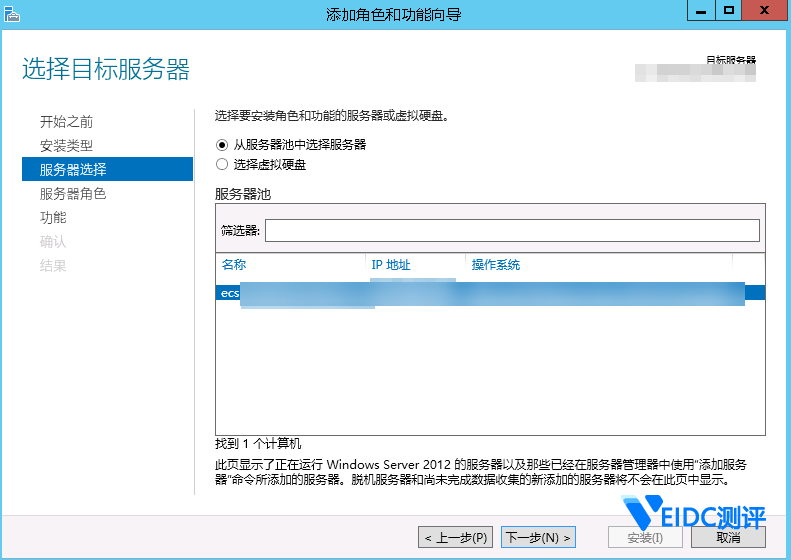Select the 服务器选择 step
The height and width of the screenshot is (560, 791).
click(x=107, y=169)
